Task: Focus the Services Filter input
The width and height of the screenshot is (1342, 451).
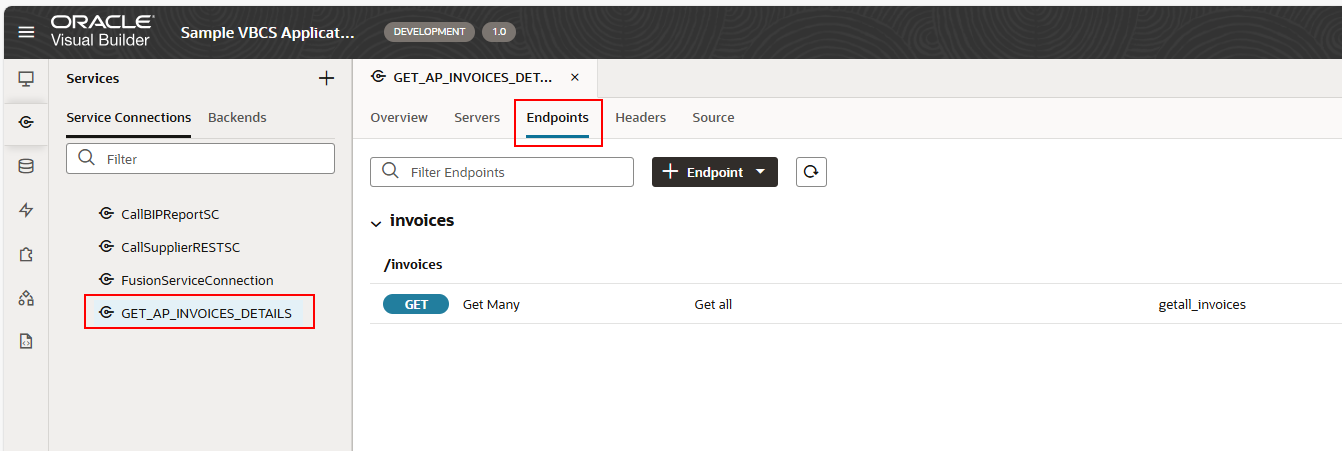Action: point(200,158)
